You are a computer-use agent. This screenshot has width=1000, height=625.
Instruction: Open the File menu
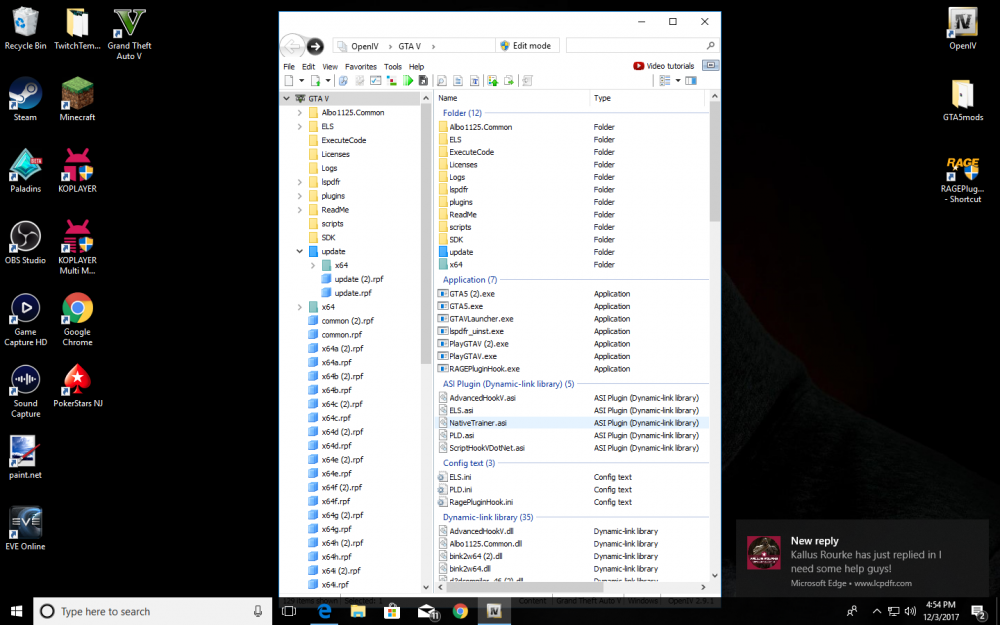point(289,66)
